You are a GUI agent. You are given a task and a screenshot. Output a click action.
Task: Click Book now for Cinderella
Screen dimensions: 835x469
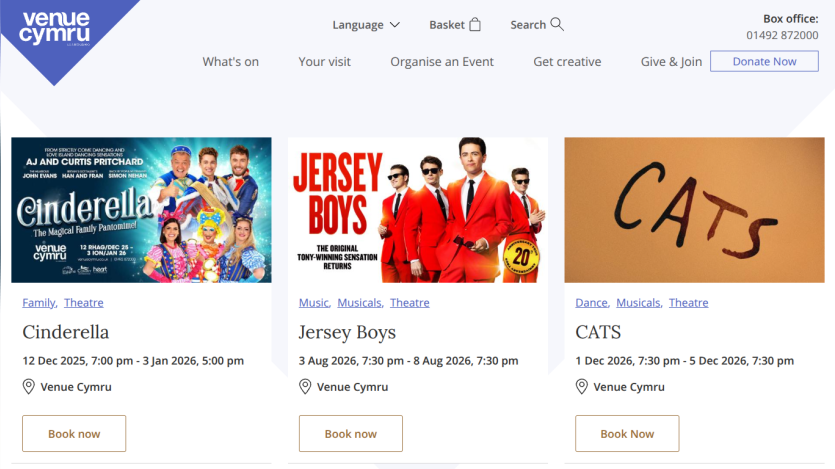point(74,434)
